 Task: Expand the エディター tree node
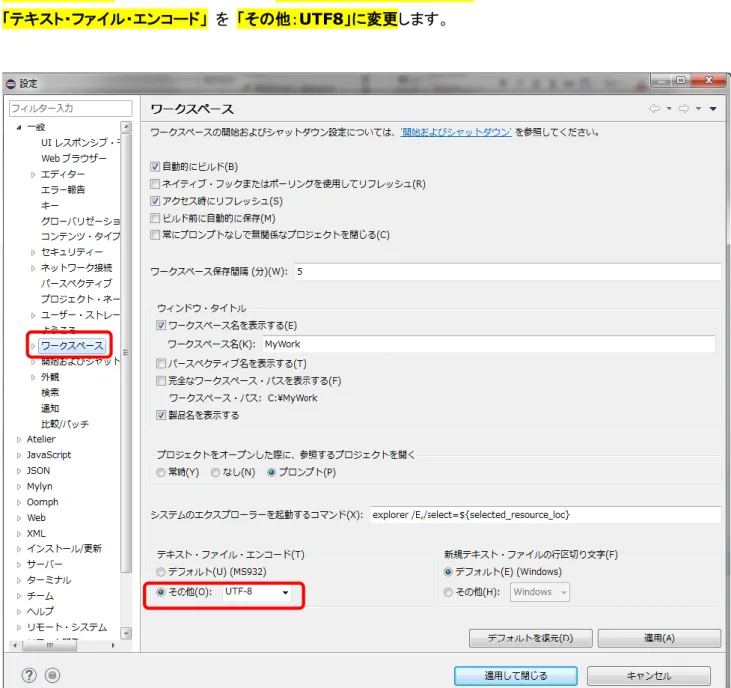[33, 174]
